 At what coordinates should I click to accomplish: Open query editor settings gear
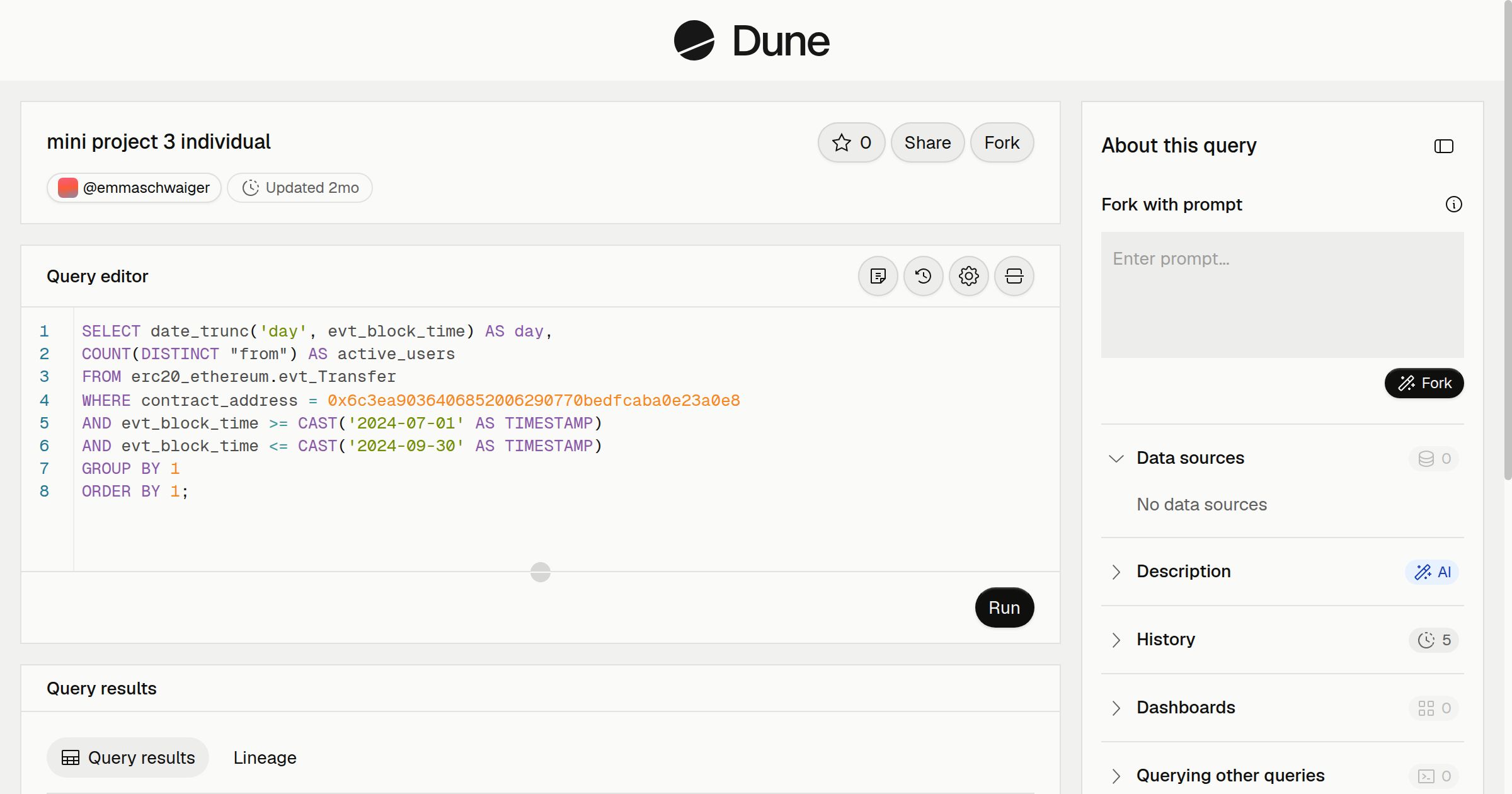click(968, 276)
